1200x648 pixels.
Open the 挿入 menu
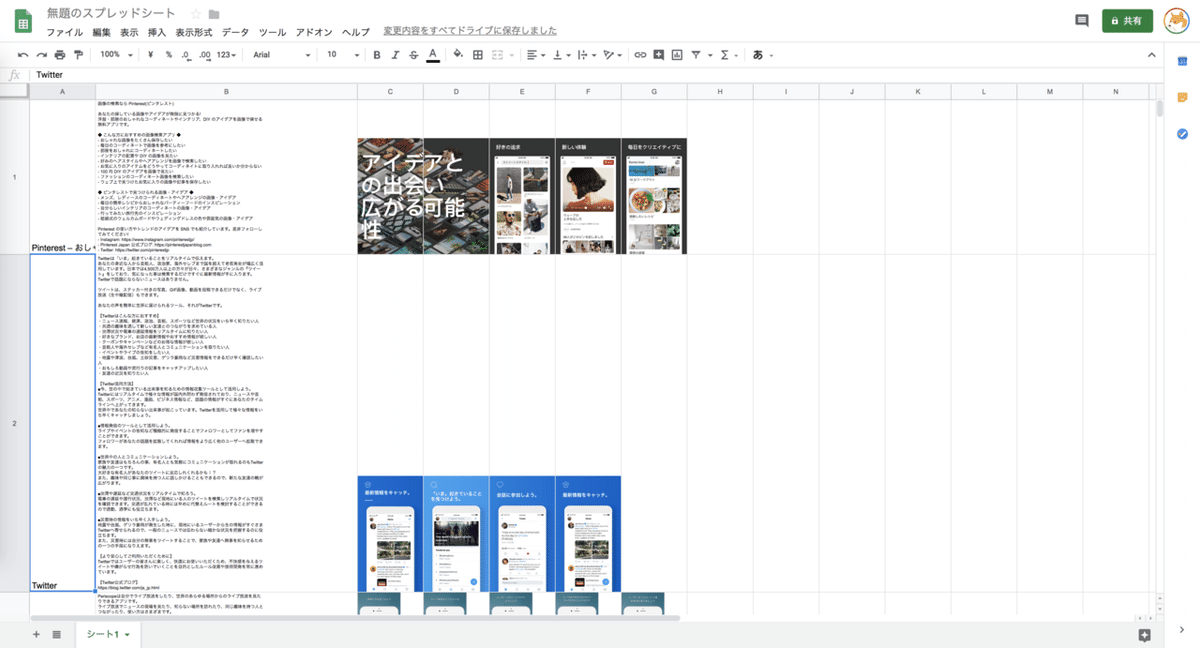[157, 32]
